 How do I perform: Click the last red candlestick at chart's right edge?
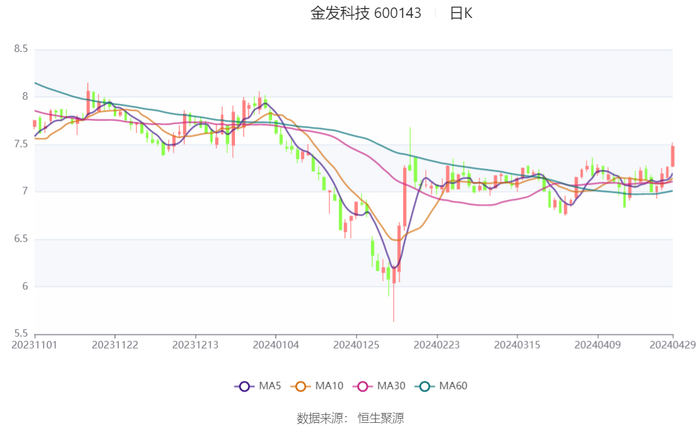click(673, 155)
